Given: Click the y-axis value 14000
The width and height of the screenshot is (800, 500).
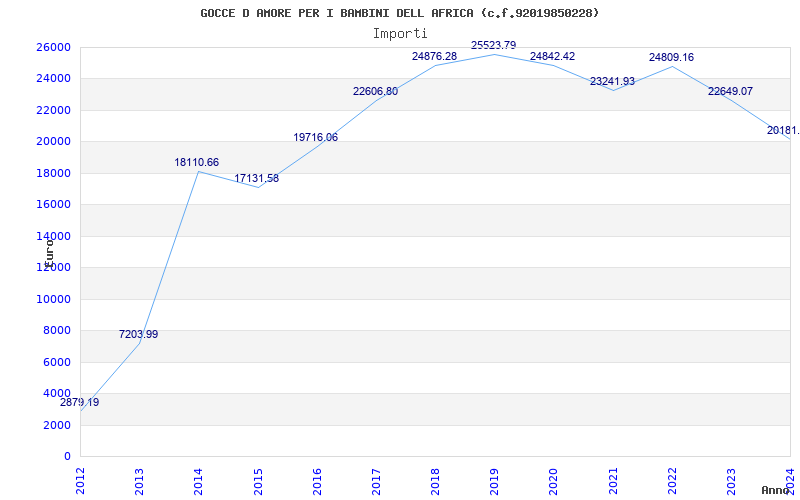Looking at the screenshot, I should tap(53, 236).
